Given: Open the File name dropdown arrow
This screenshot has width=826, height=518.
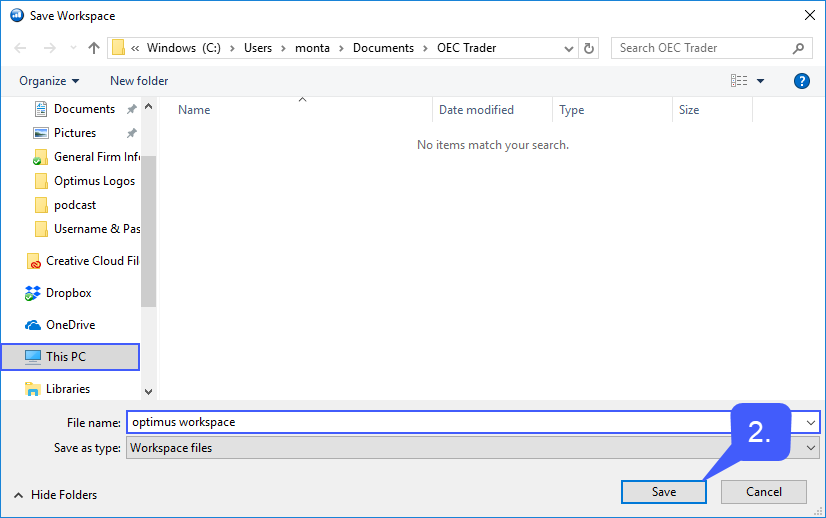Looking at the screenshot, I should click(811, 423).
